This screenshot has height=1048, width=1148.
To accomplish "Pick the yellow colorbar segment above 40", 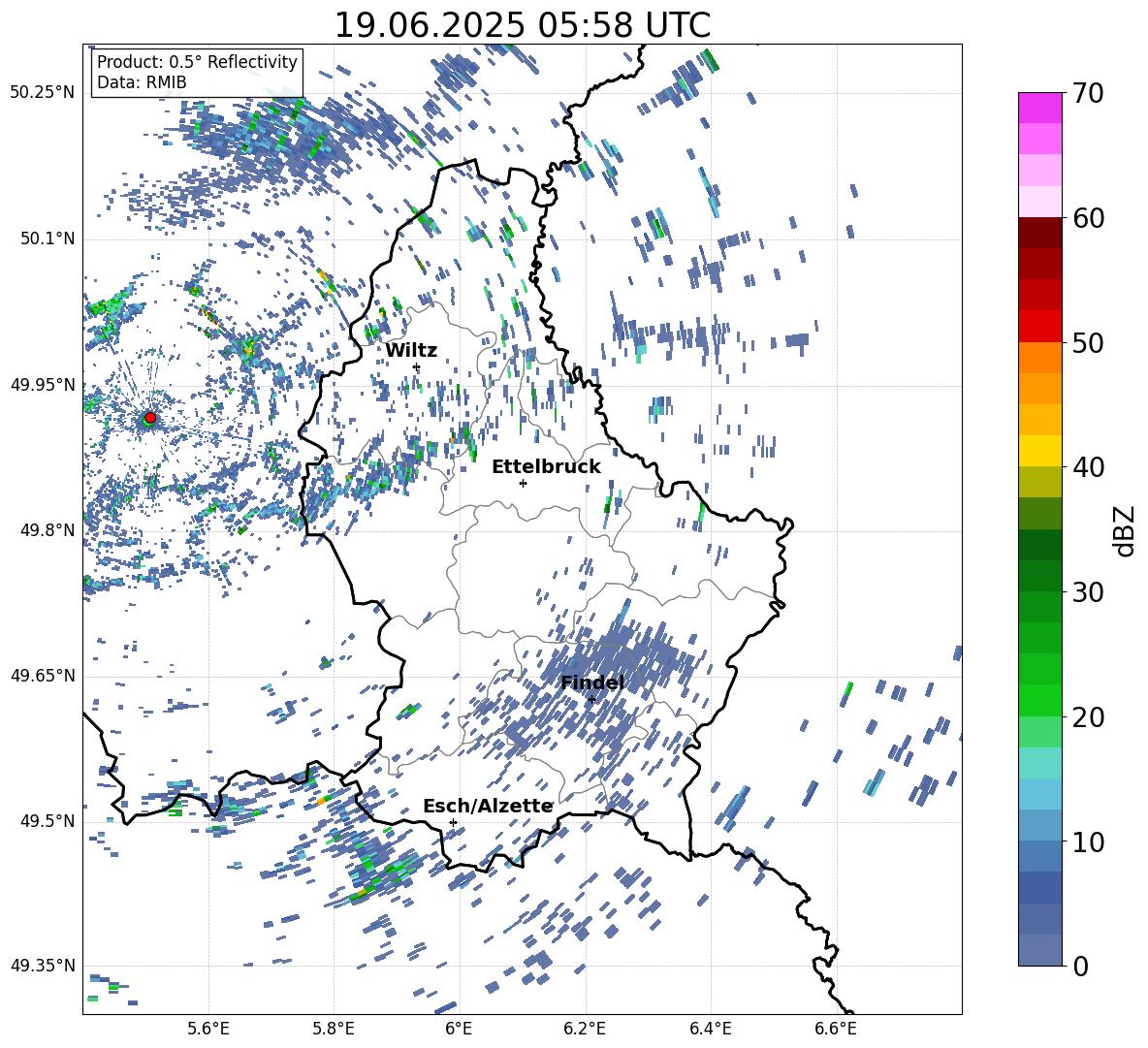I will pyautogui.click(x=1039, y=451).
